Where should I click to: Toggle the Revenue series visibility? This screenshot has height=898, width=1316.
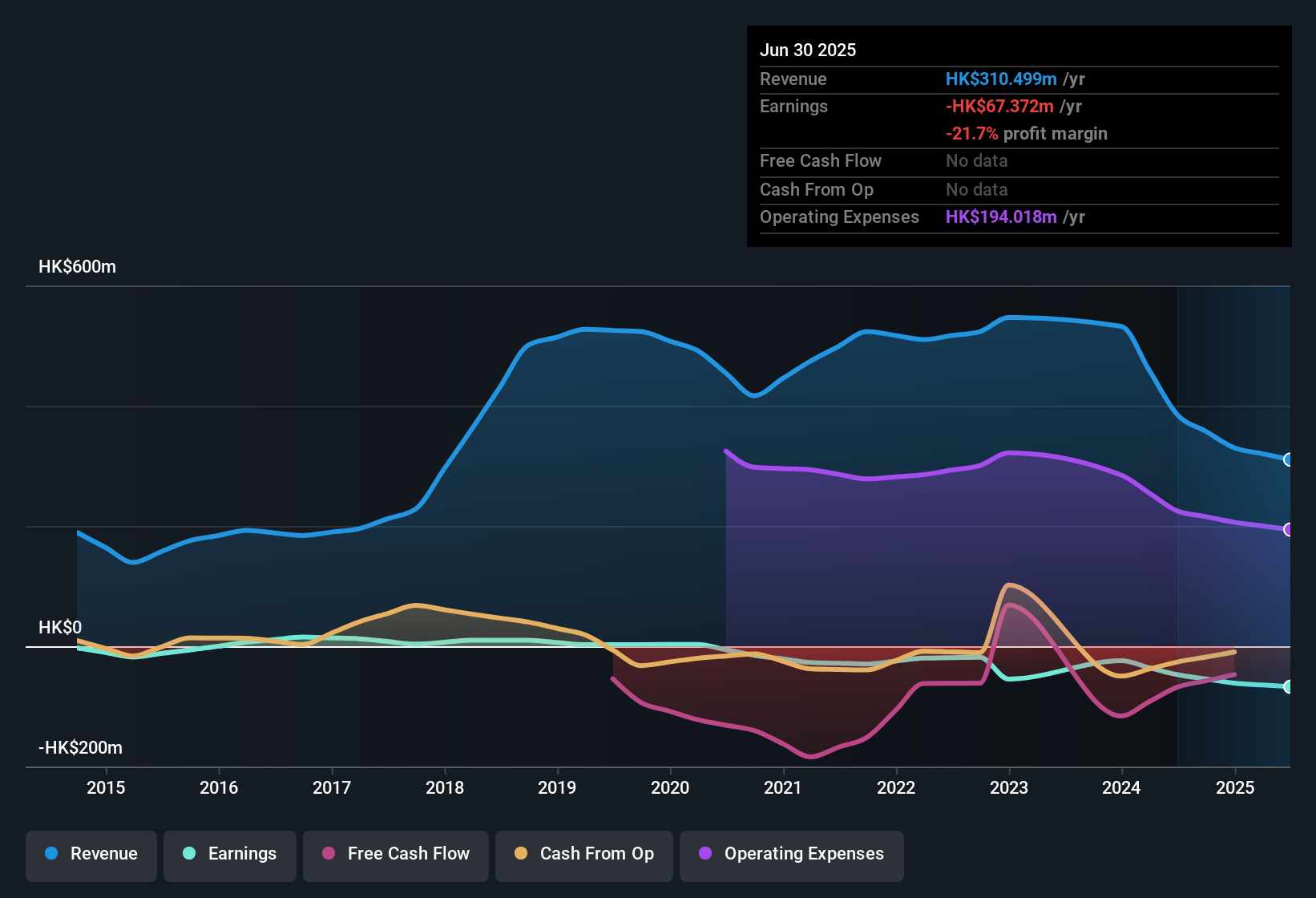click(x=91, y=854)
